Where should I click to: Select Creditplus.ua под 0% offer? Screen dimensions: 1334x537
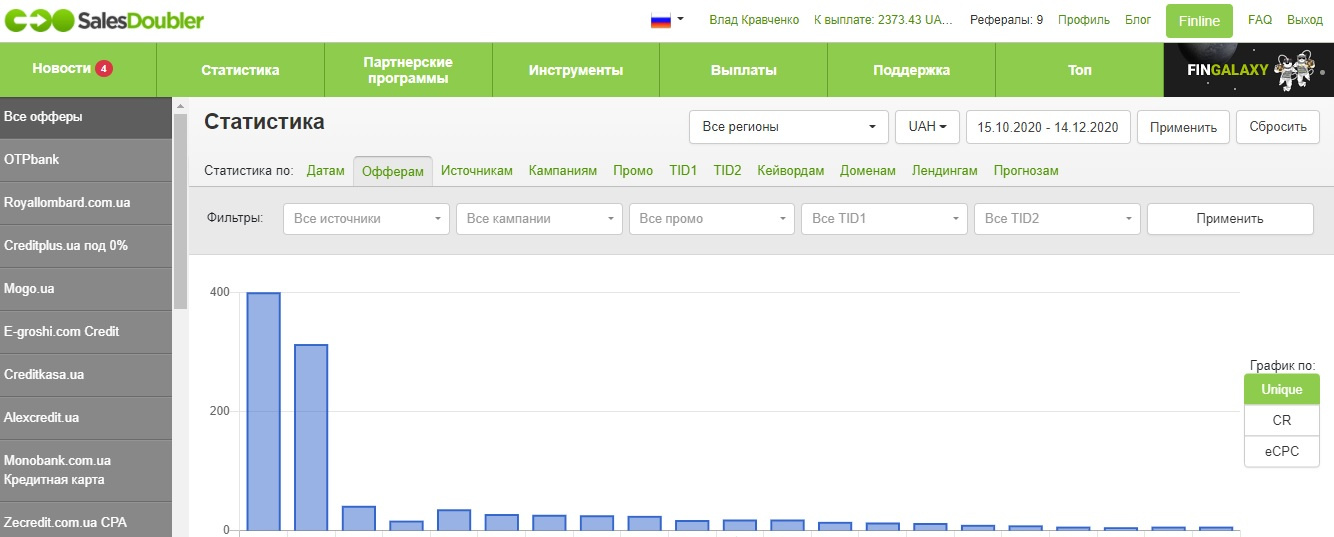click(x=86, y=246)
